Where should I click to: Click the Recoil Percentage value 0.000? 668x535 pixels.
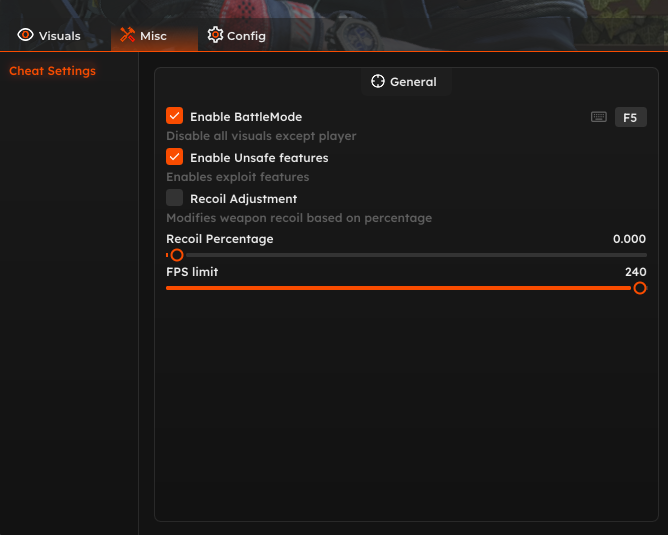click(629, 239)
